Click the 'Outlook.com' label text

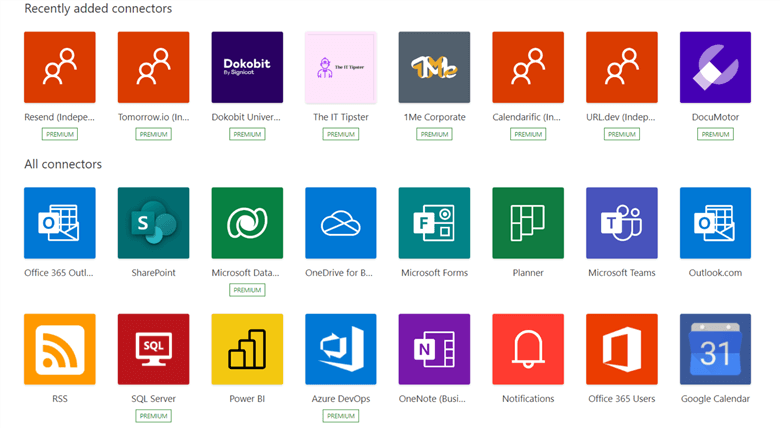pyautogui.click(x=715, y=273)
